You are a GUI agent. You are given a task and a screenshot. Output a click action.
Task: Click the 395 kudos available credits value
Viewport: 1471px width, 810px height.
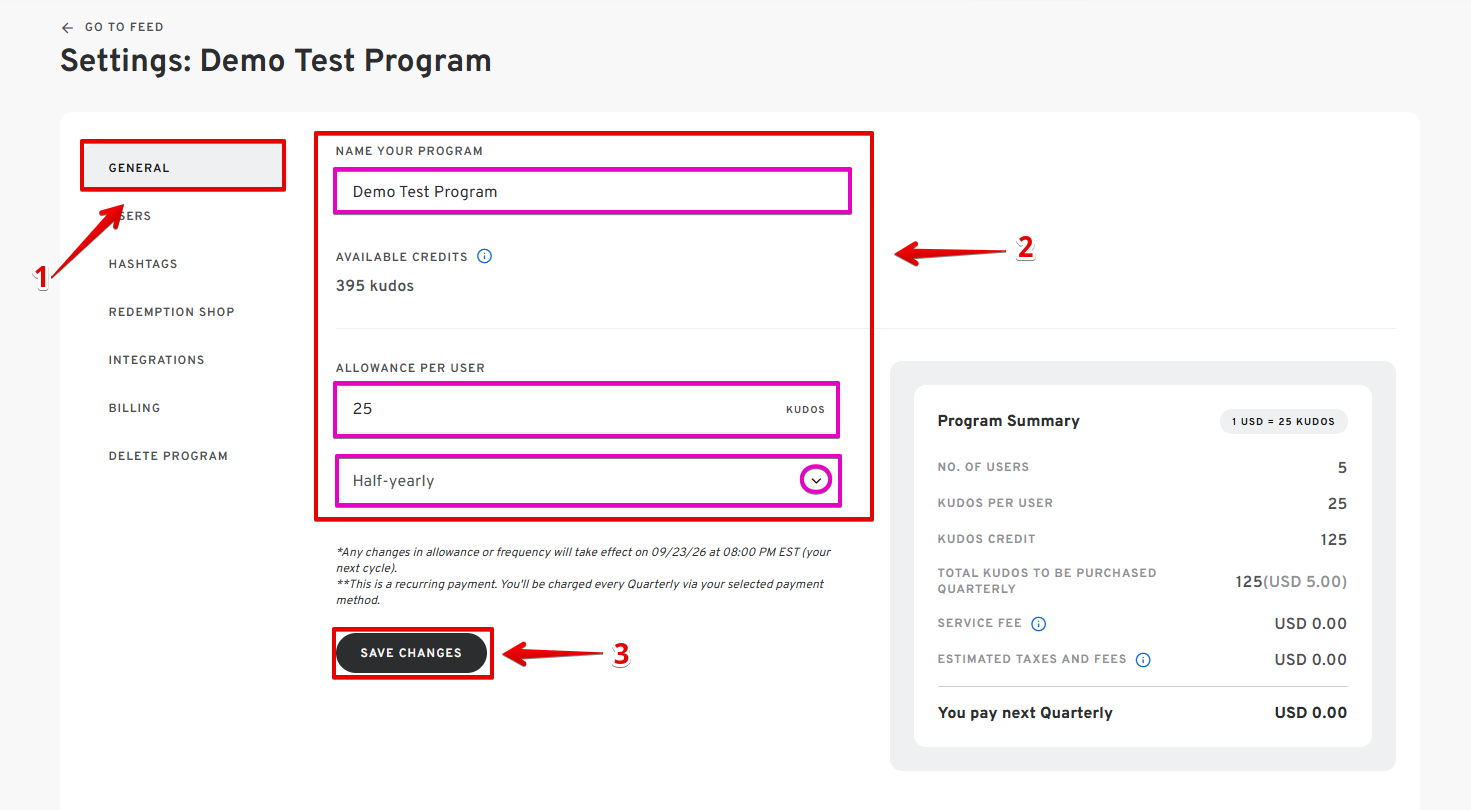pyautogui.click(x=375, y=286)
